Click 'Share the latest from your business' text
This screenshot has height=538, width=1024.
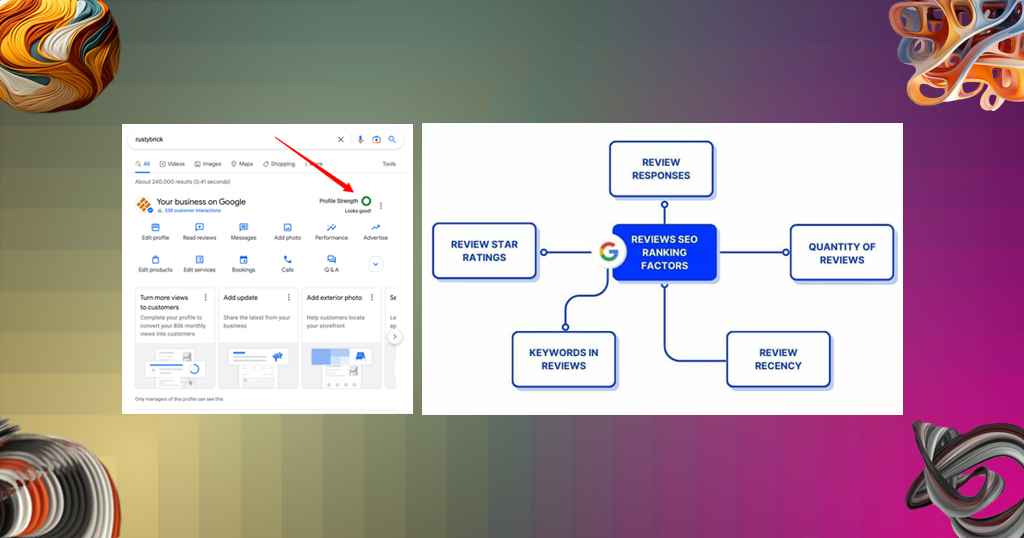pos(257,321)
